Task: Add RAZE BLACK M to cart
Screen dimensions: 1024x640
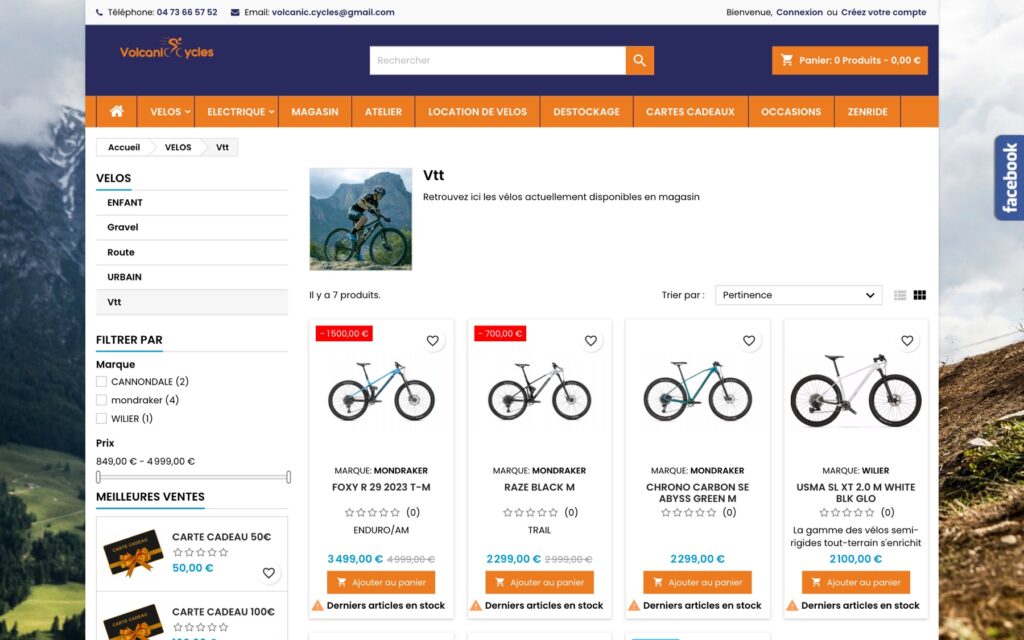Action: tap(539, 583)
